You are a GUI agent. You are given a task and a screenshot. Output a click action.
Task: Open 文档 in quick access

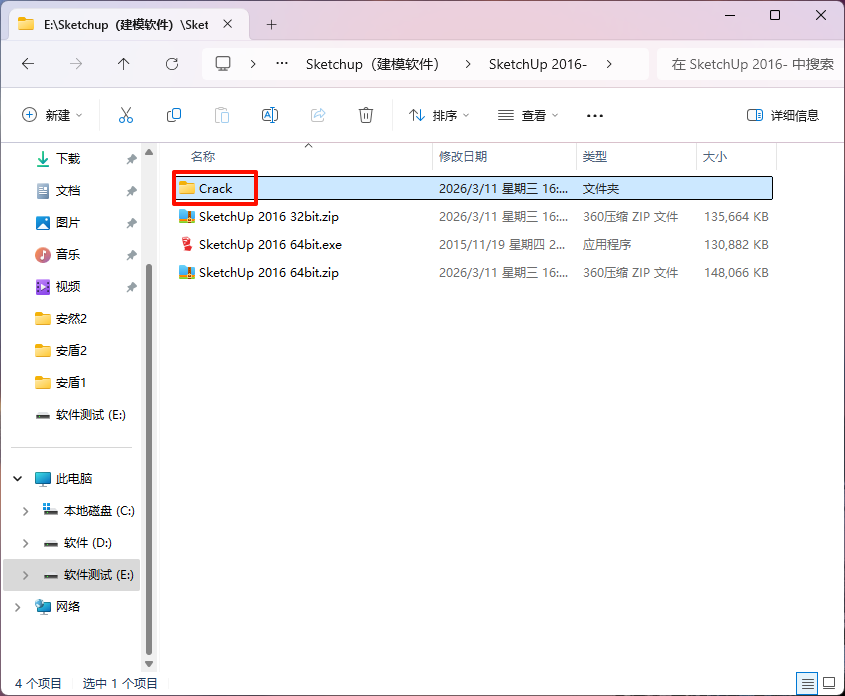[x=68, y=191]
